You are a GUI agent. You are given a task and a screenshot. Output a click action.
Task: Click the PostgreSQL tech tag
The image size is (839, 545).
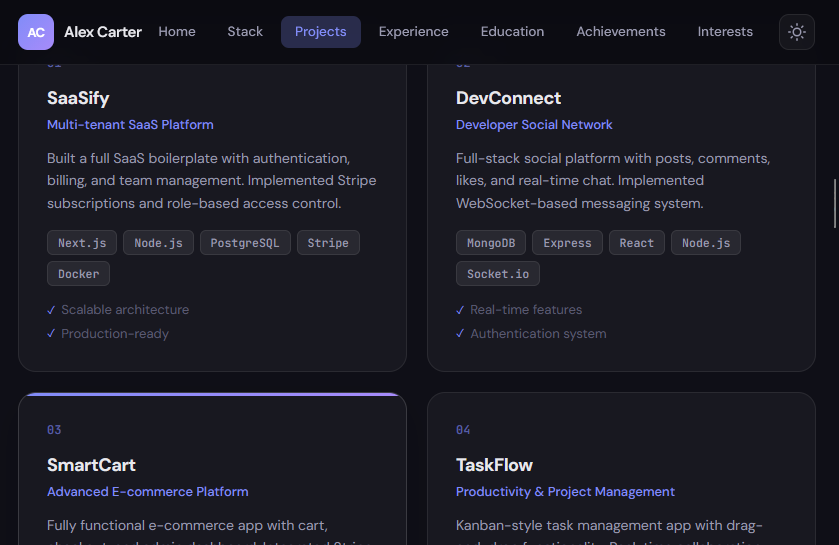[x=245, y=243]
